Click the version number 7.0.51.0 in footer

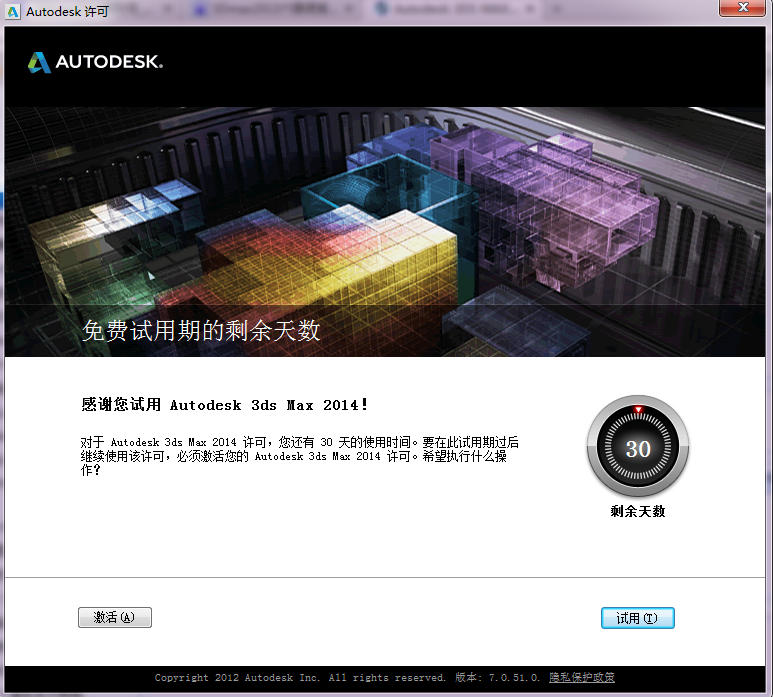click(513, 678)
